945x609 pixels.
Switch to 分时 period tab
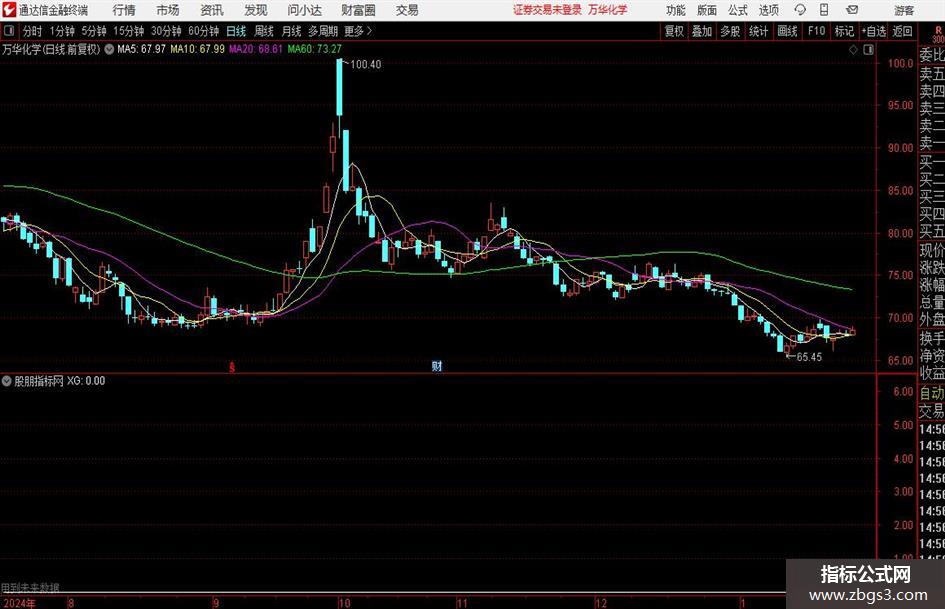(x=33, y=31)
